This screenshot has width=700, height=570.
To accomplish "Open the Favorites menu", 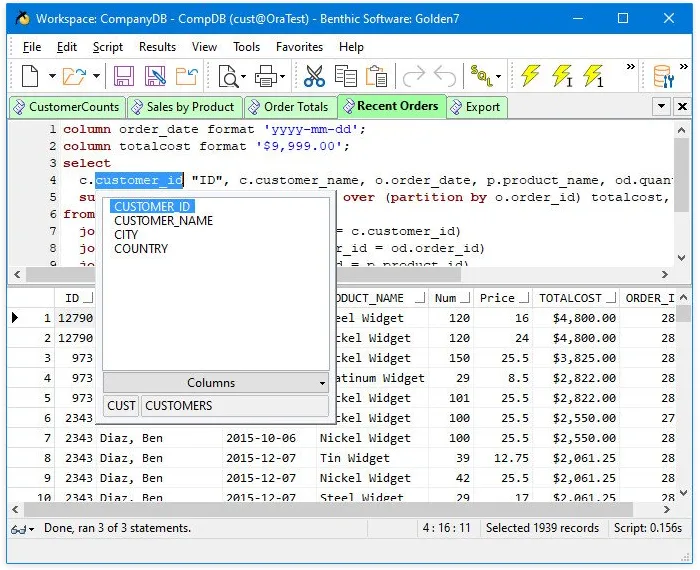I will 299,47.
